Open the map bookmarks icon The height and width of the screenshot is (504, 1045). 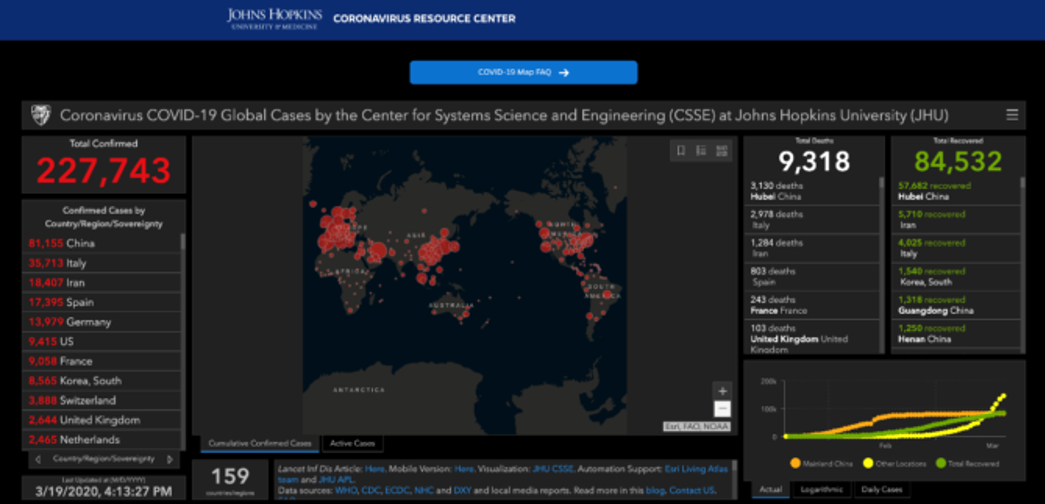(x=681, y=151)
